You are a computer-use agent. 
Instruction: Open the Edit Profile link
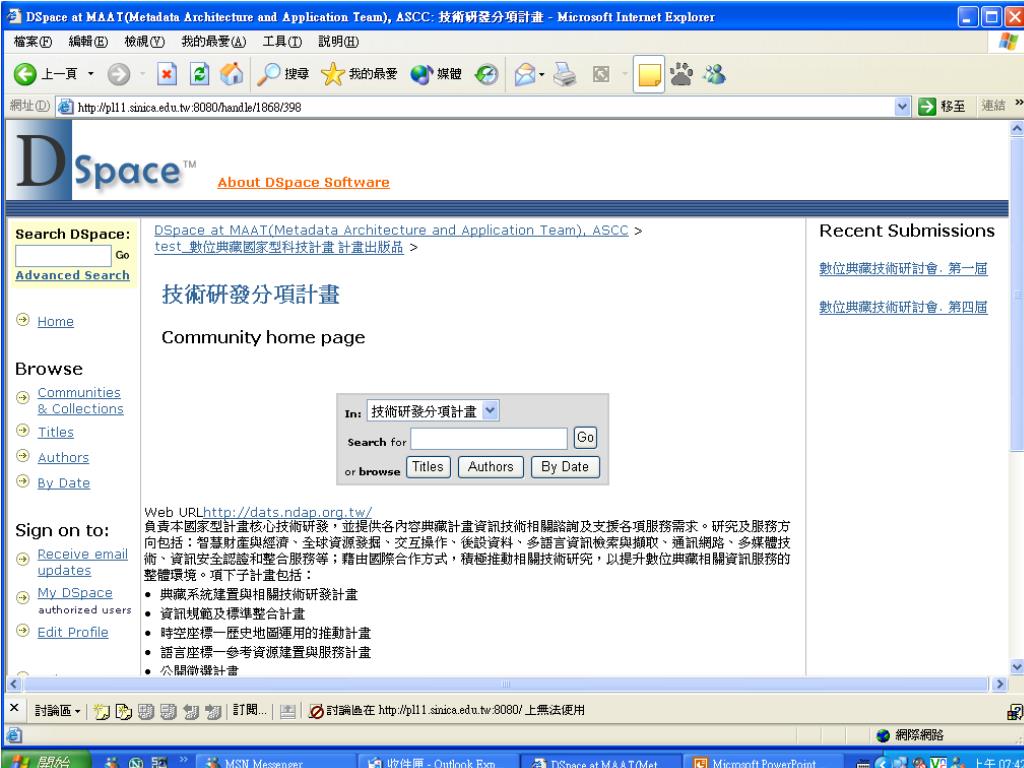pyautogui.click(x=72, y=632)
